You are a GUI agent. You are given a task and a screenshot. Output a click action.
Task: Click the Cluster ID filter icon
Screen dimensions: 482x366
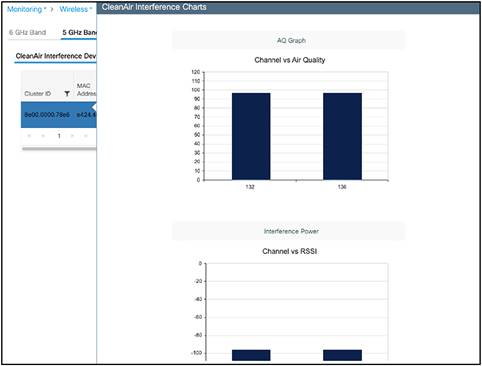[67, 94]
